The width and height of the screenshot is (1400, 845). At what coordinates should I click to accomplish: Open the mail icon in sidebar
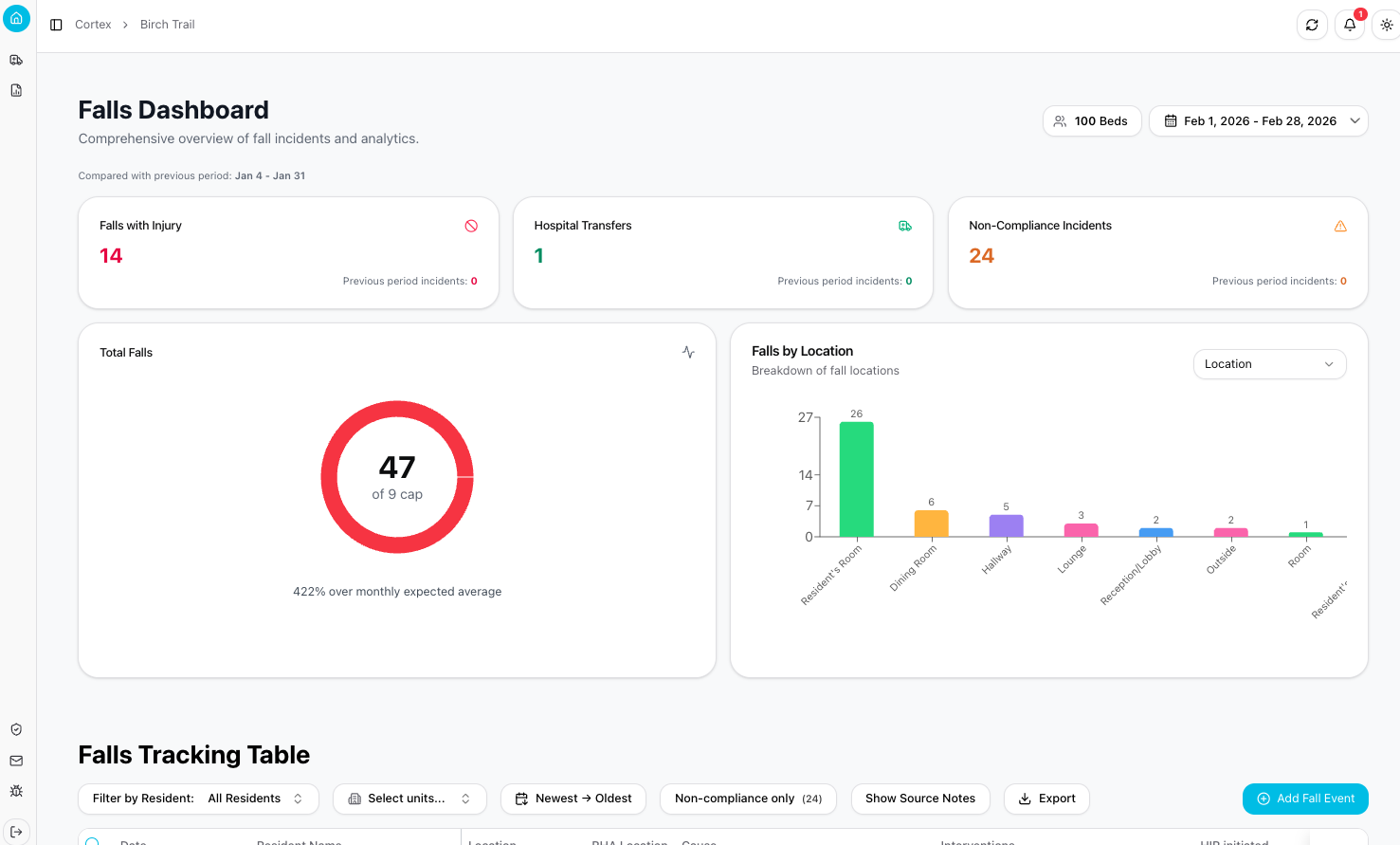(x=16, y=761)
